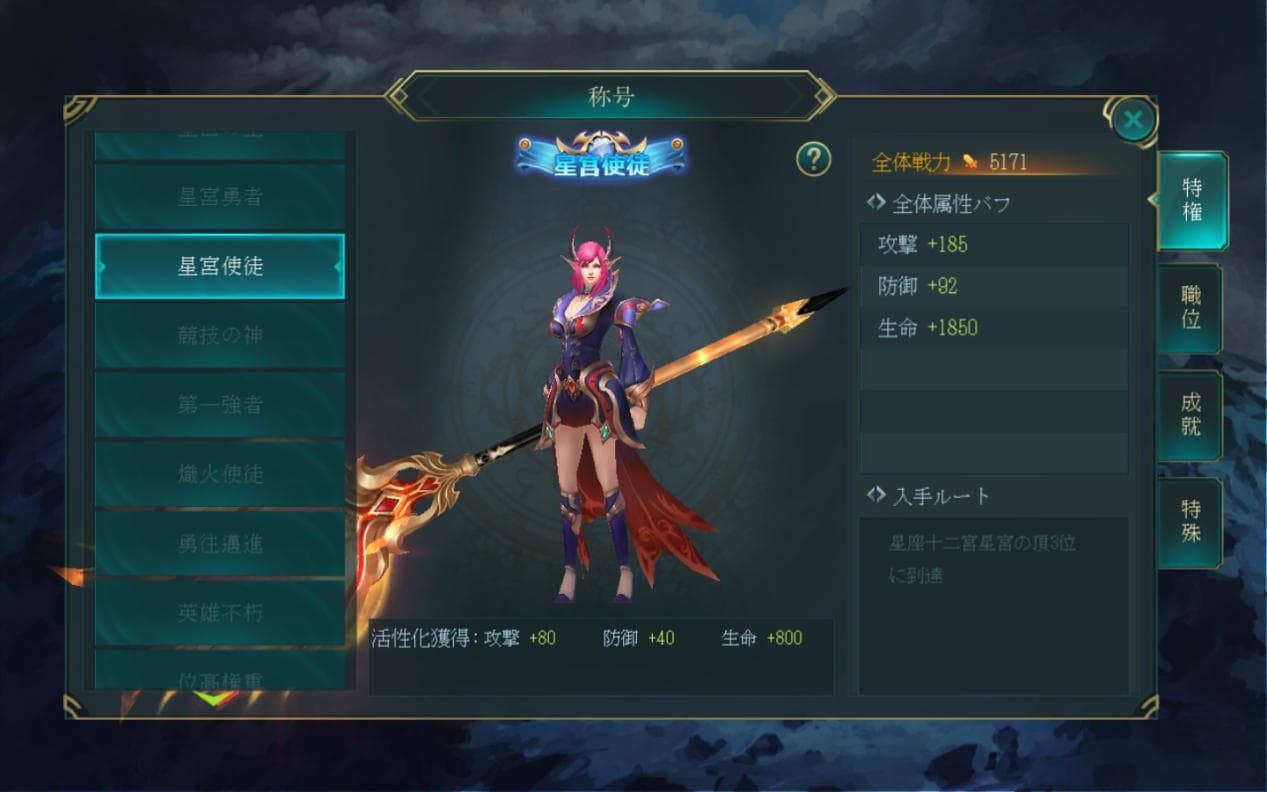Choose the 競技の神 title
The image size is (1267, 792).
click(220, 335)
